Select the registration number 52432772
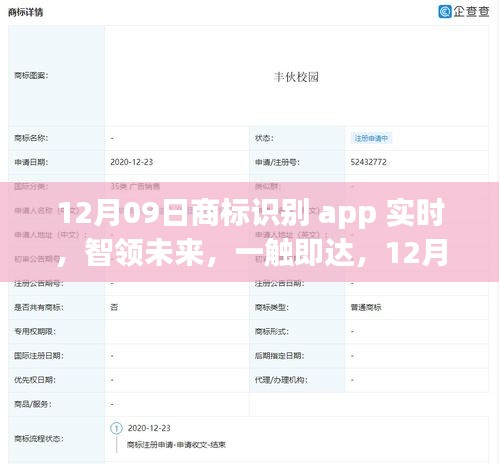 point(368,162)
